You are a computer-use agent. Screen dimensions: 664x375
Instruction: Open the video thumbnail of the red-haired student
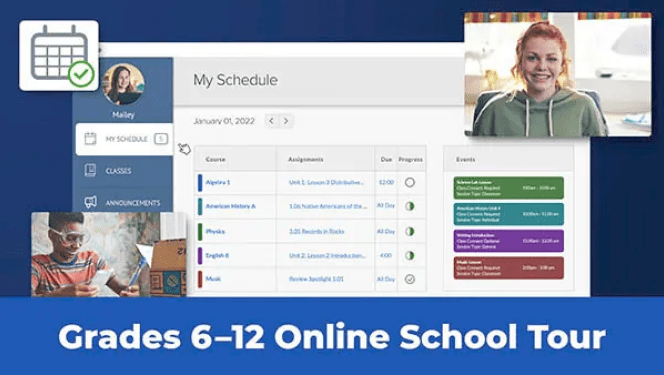pos(558,74)
